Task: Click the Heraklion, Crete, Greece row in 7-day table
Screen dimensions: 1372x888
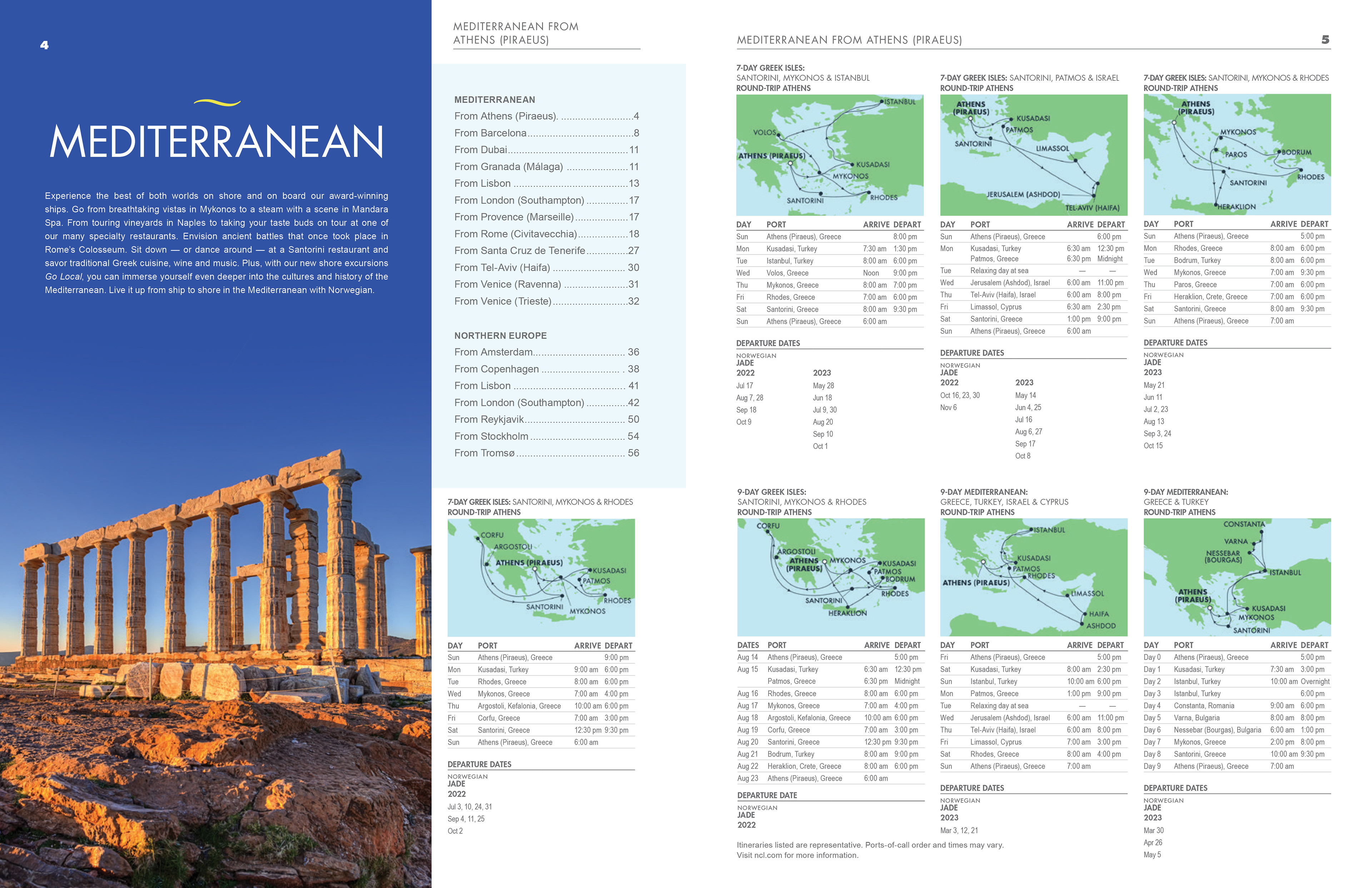Action: click(x=1237, y=297)
